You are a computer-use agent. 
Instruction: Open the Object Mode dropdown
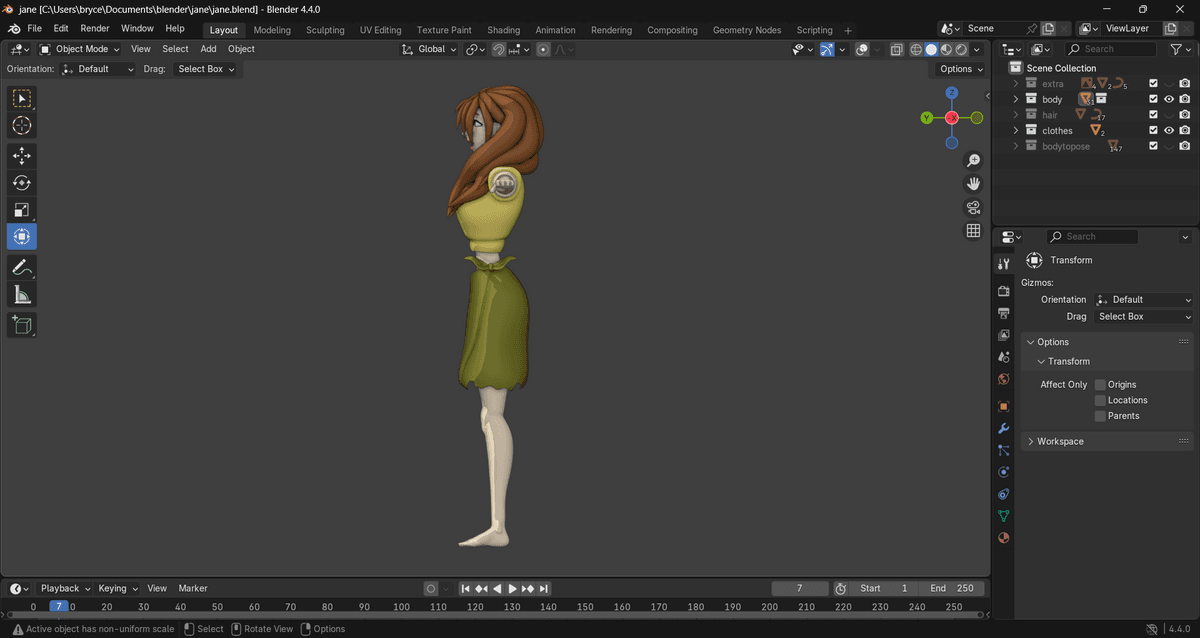tap(80, 49)
